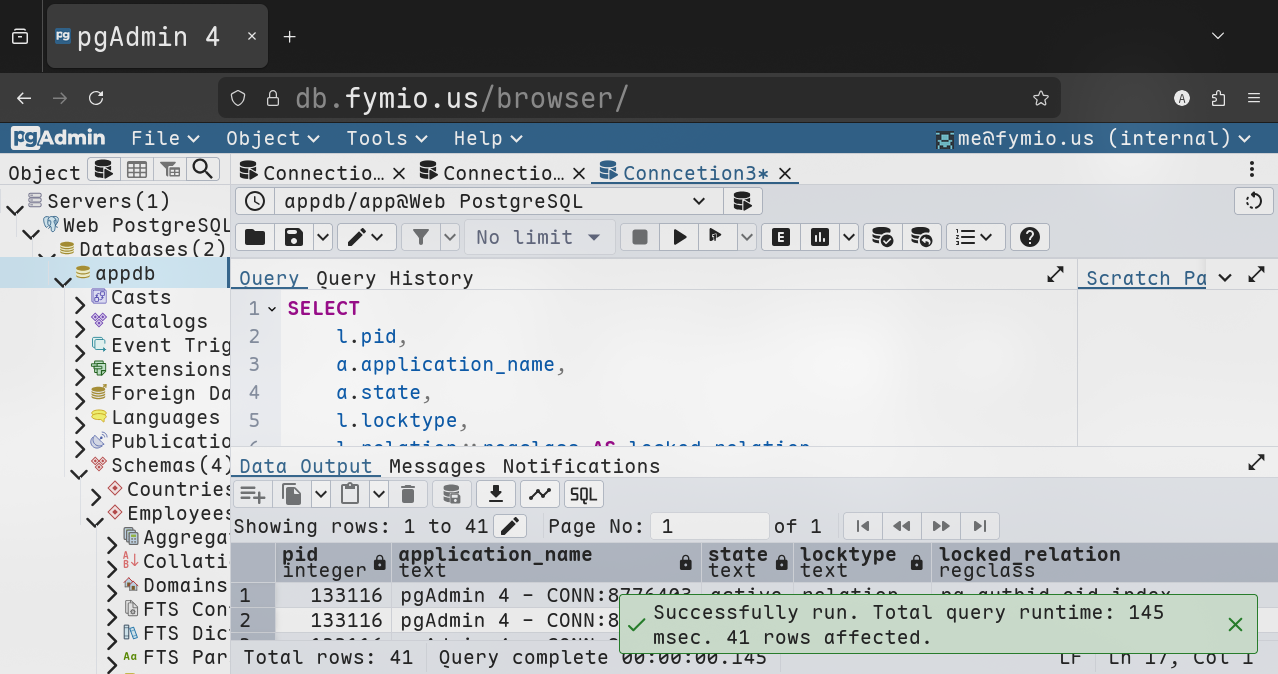Roll back the transaction via toolbar icon

922,237
